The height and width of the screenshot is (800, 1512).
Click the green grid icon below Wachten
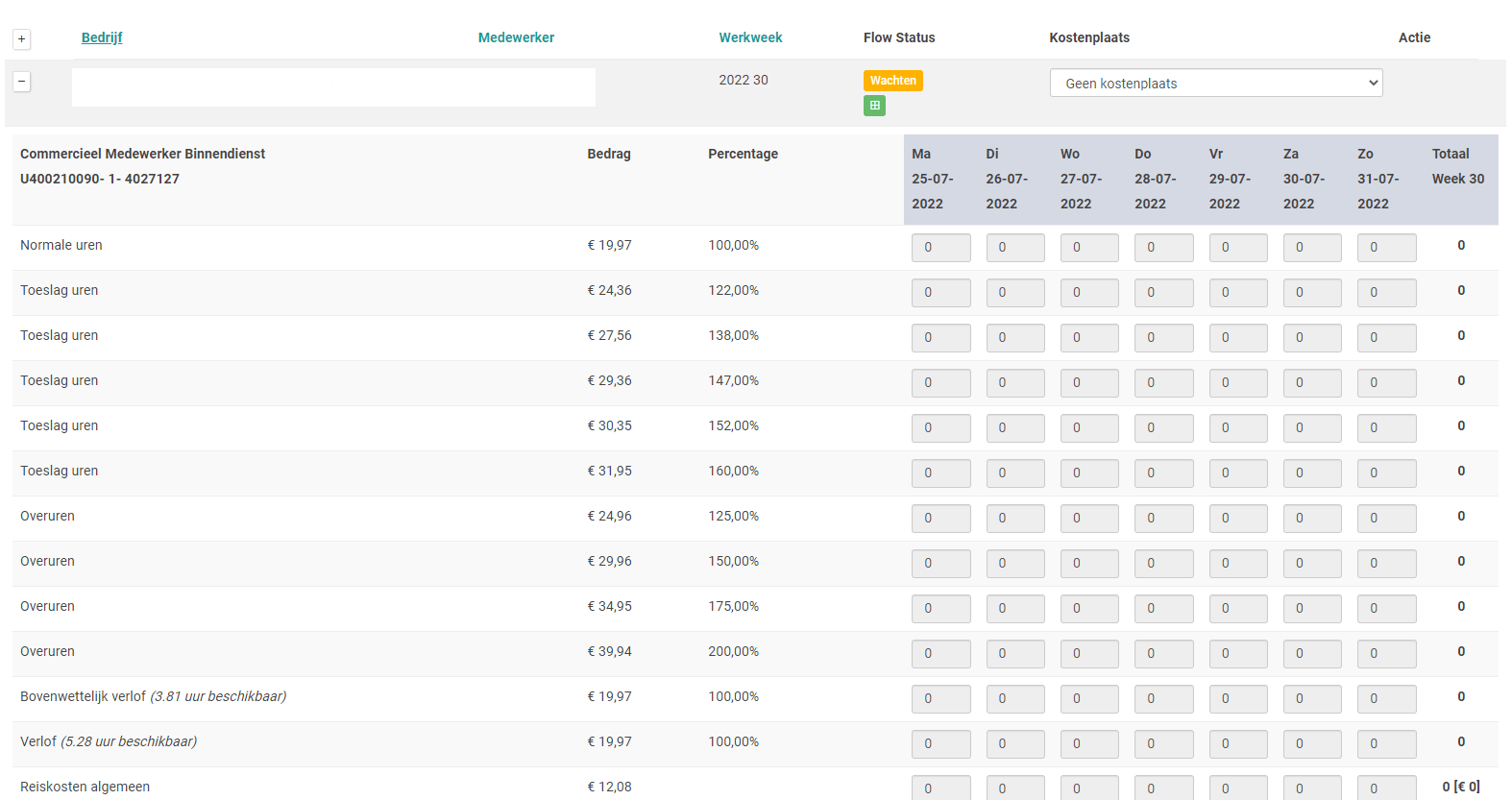pos(874,106)
